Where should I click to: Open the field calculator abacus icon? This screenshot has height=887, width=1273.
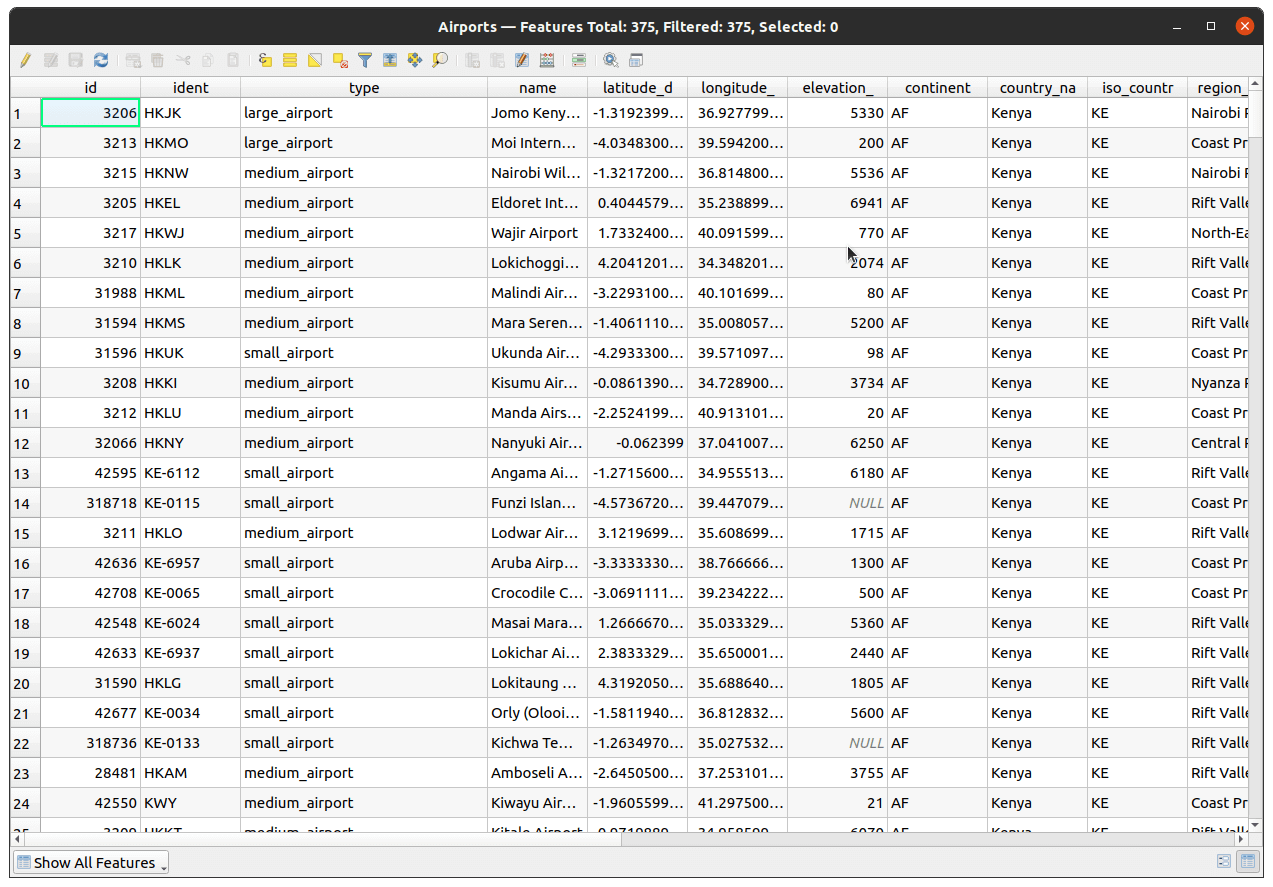547,61
